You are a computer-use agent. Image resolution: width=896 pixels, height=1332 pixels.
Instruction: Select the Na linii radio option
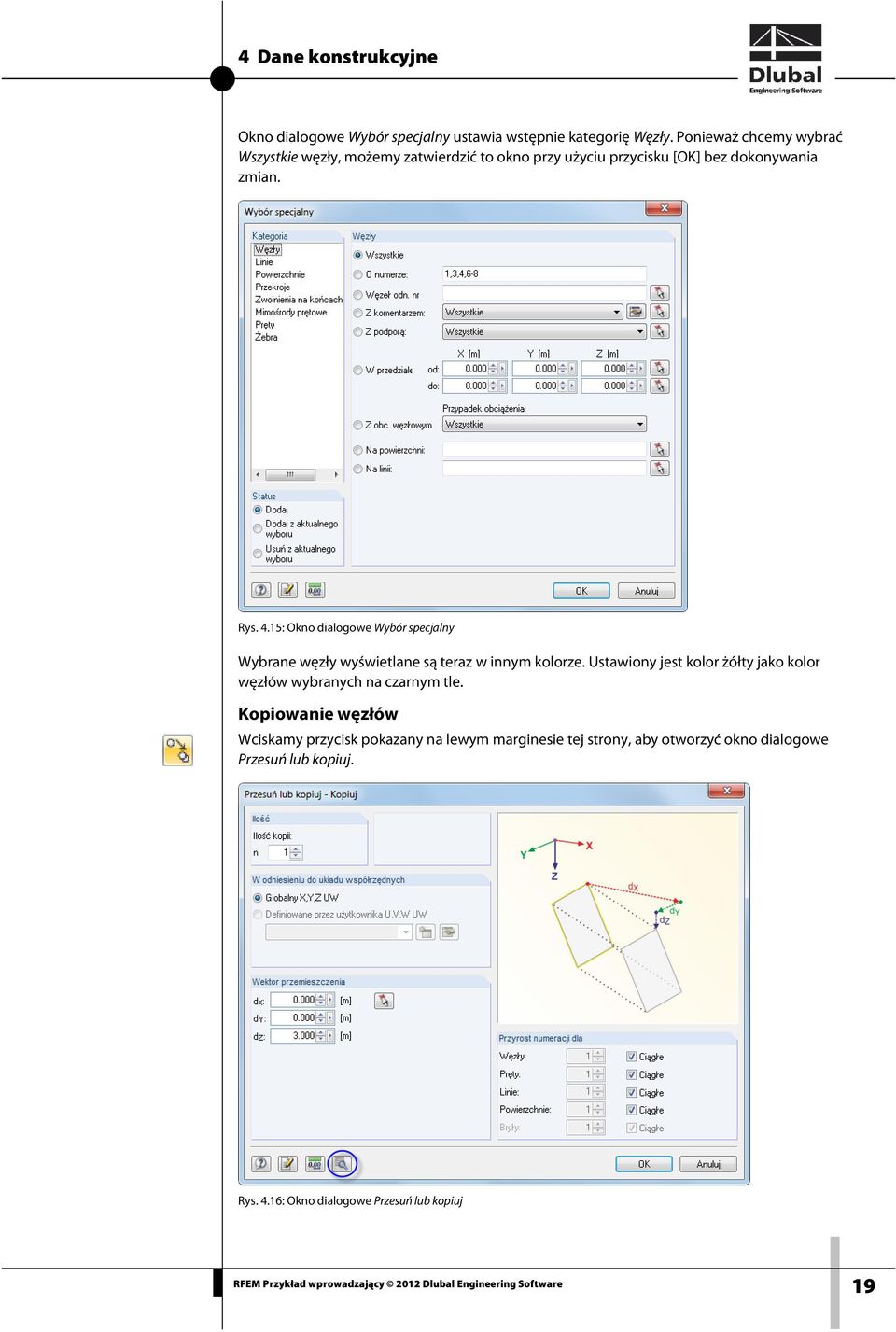point(357,469)
